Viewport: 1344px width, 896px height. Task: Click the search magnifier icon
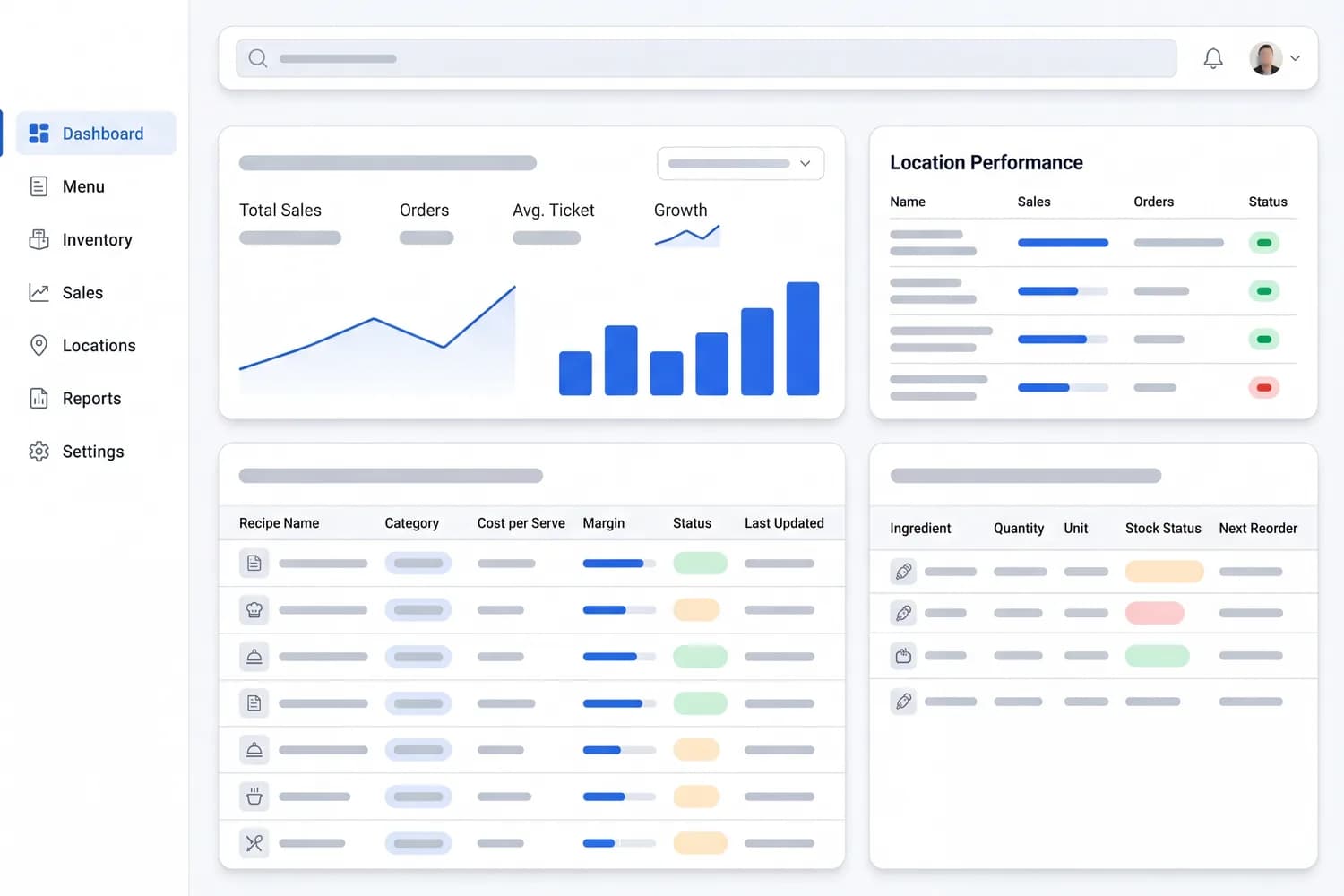tap(258, 58)
